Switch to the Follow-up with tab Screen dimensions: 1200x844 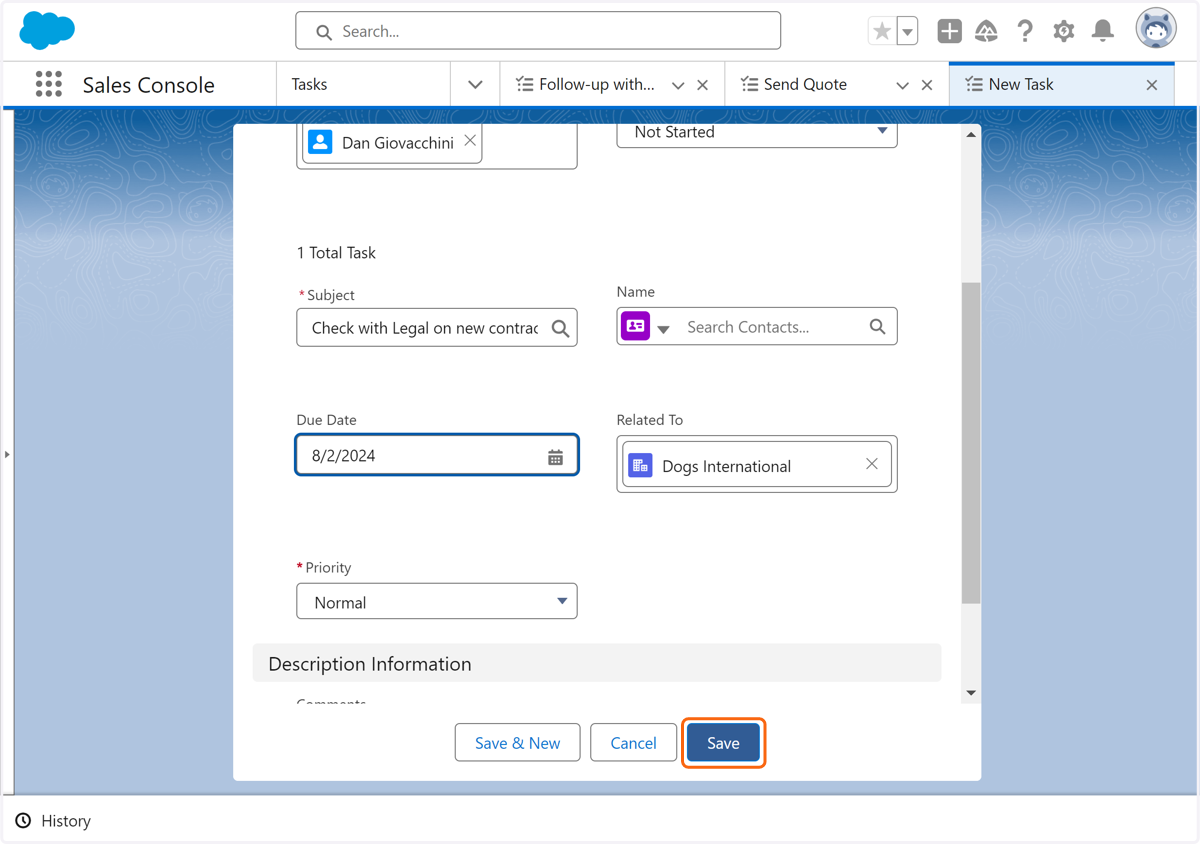click(596, 85)
